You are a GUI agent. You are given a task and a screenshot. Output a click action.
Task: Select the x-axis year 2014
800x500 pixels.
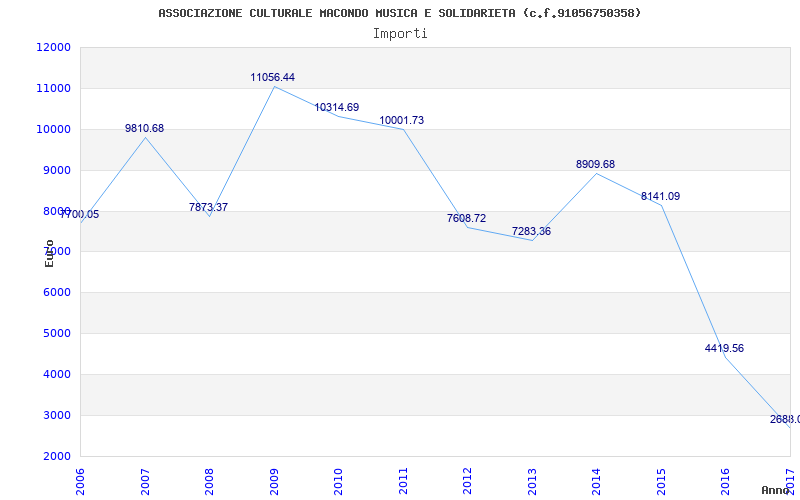[597, 481]
